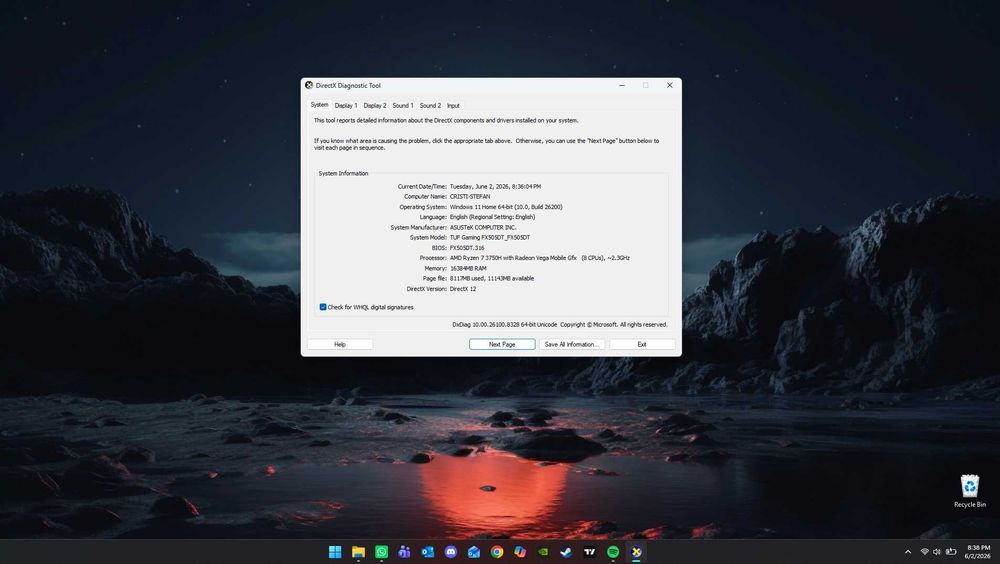The height and width of the screenshot is (564, 1000).
Task: Click the speaker volume tray icon
Action: [937, 552]
